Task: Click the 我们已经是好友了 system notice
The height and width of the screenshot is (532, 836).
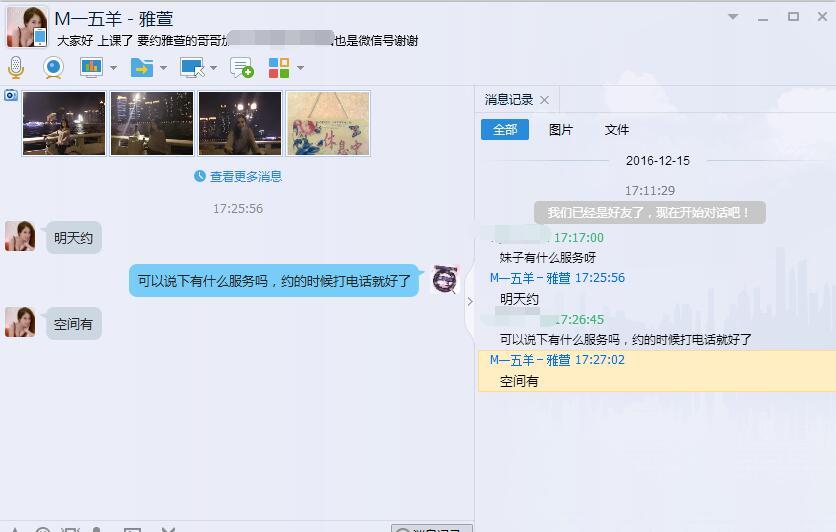Action: pos(650,213)
